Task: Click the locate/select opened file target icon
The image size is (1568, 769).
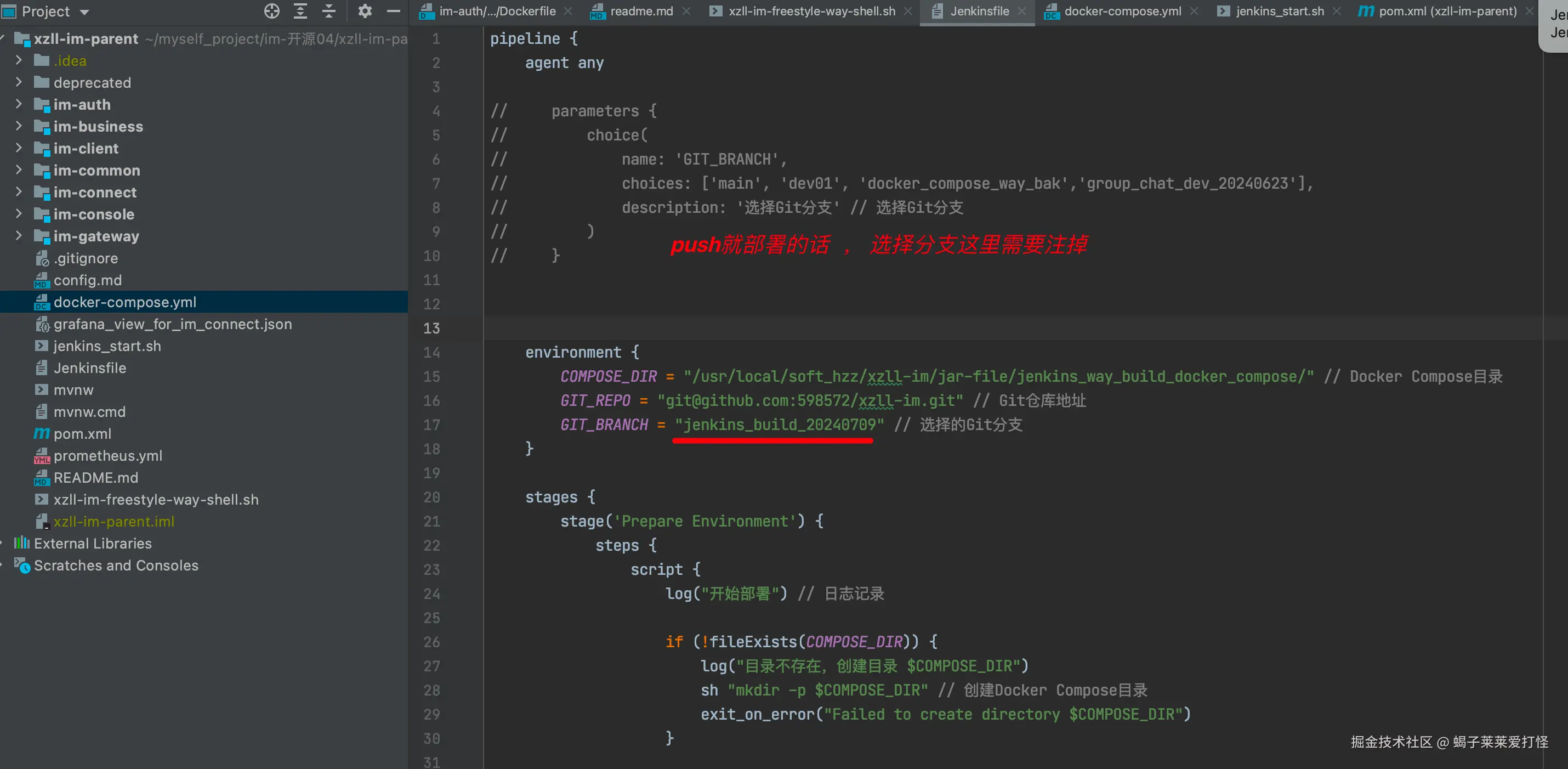Action: coord(271,11)
